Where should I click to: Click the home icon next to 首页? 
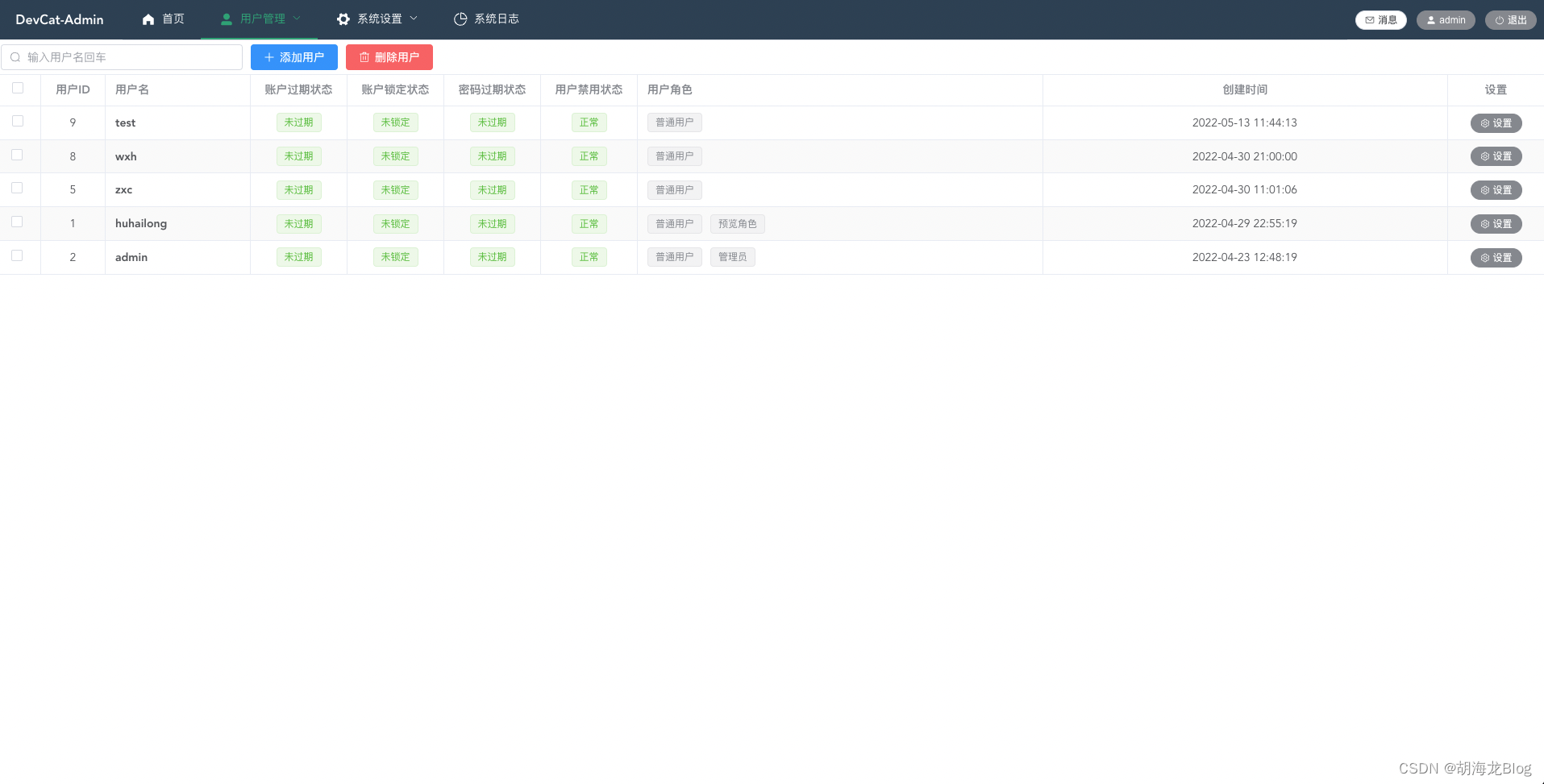tap(148, 19)
